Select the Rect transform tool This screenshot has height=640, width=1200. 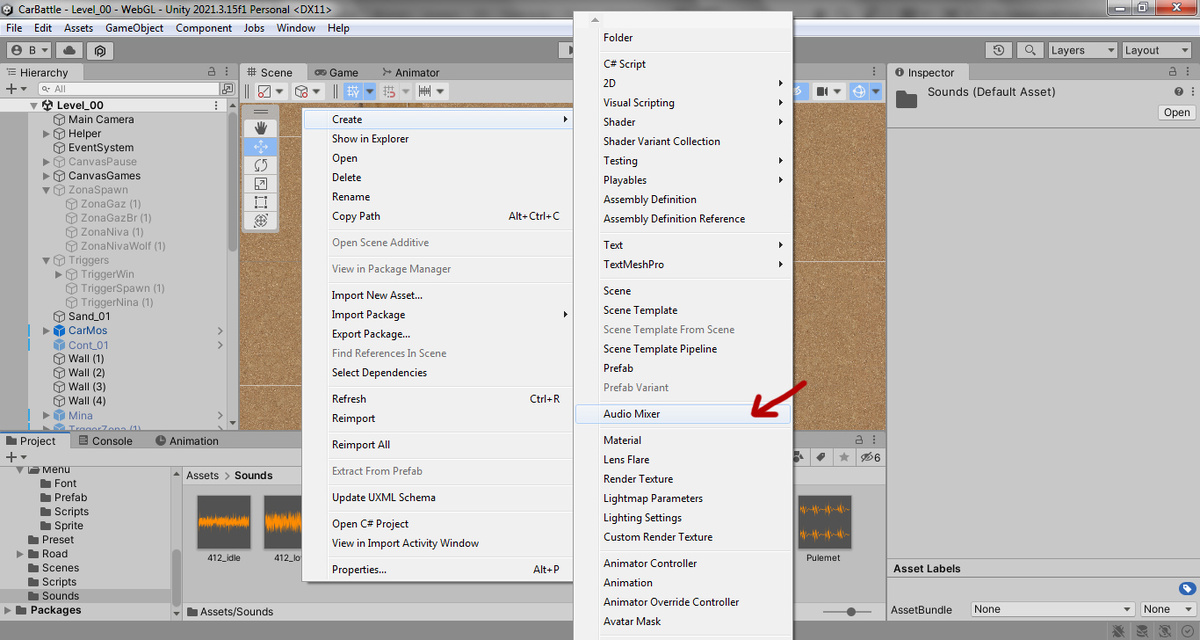click(261, 202)
